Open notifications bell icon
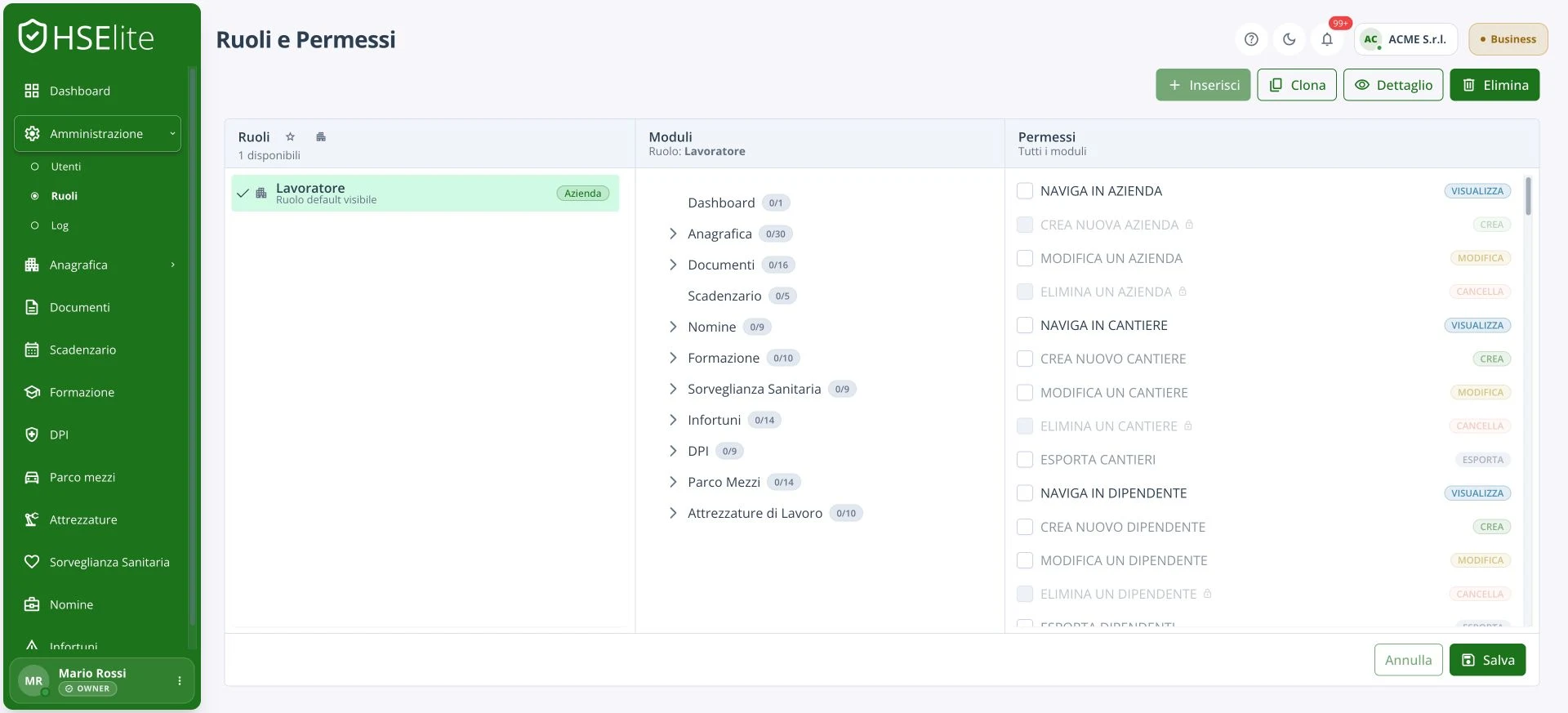The height and width of the screenshot is (713, 1568). (x=1327, y=39)
